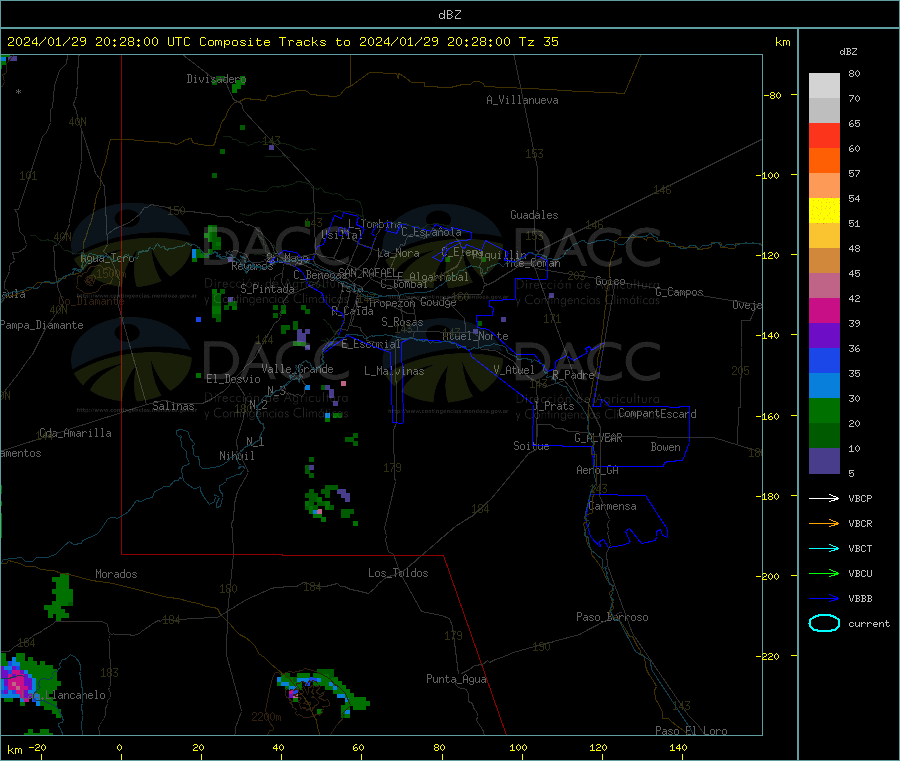Click the cyan VBCT arrow in legend
This screenshot has width=900, height=761.
pos(824,549)
